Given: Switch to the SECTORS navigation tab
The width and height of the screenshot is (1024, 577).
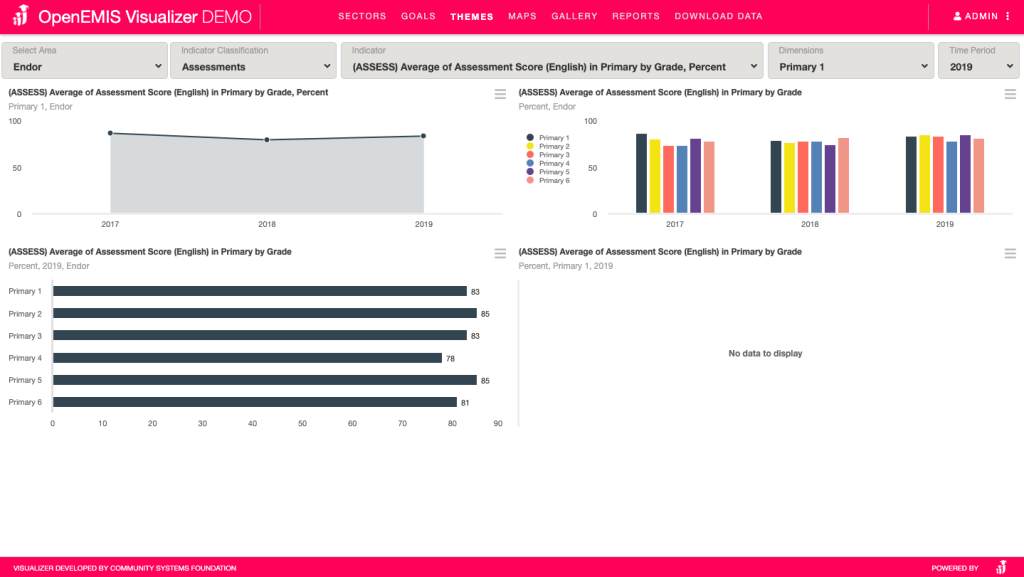Looking at the screenshot, I should coord(362,17).
